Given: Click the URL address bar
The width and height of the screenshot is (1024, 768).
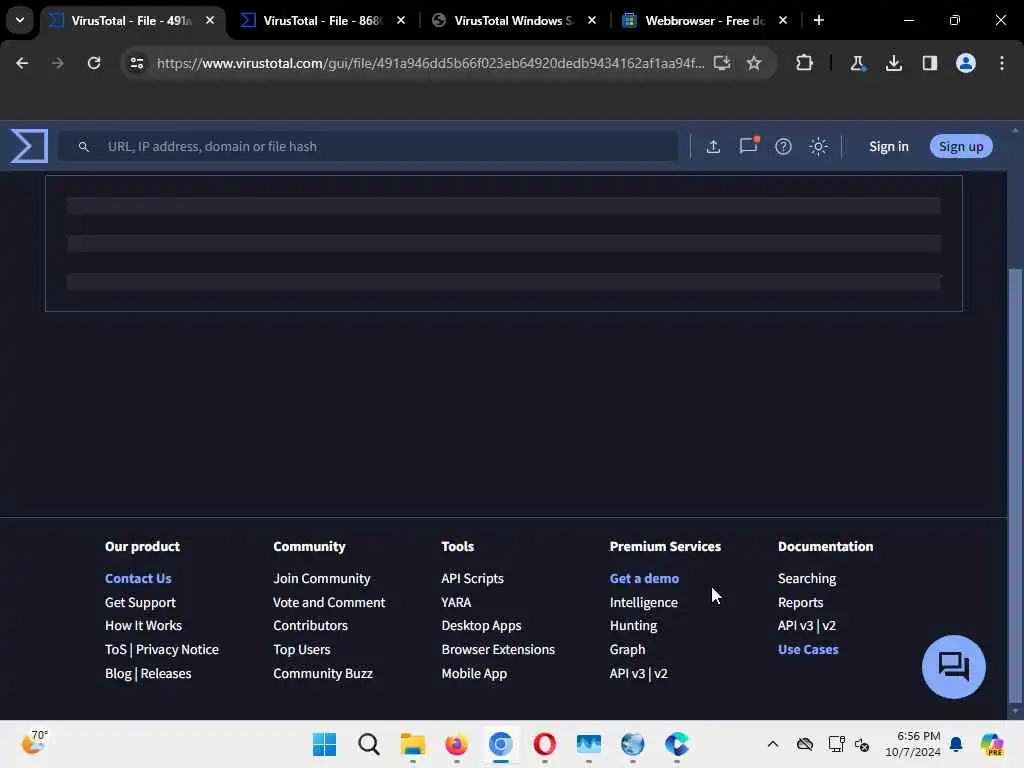Looking at the screenshot, I should 430,63.
